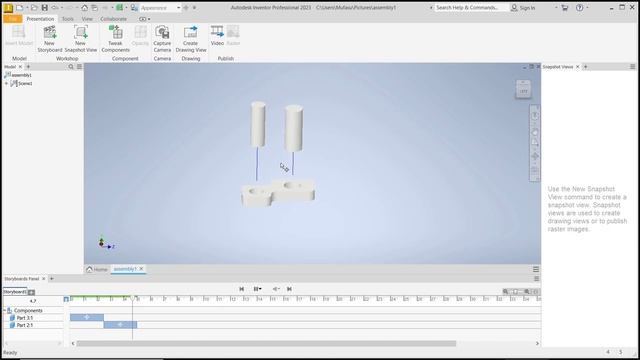Collapse the Components group in storyboard

coord(4,311)
